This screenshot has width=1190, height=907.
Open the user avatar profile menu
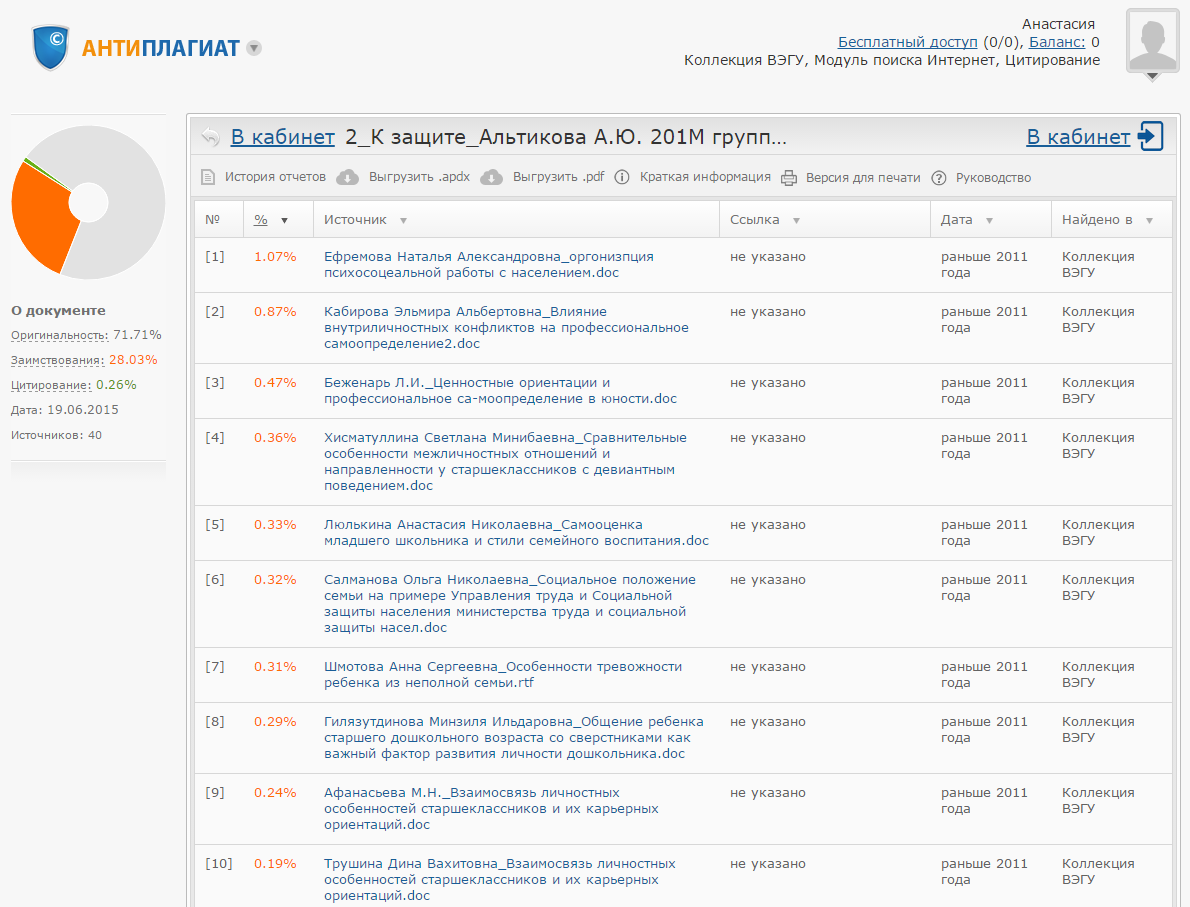tap(1152, 42)
